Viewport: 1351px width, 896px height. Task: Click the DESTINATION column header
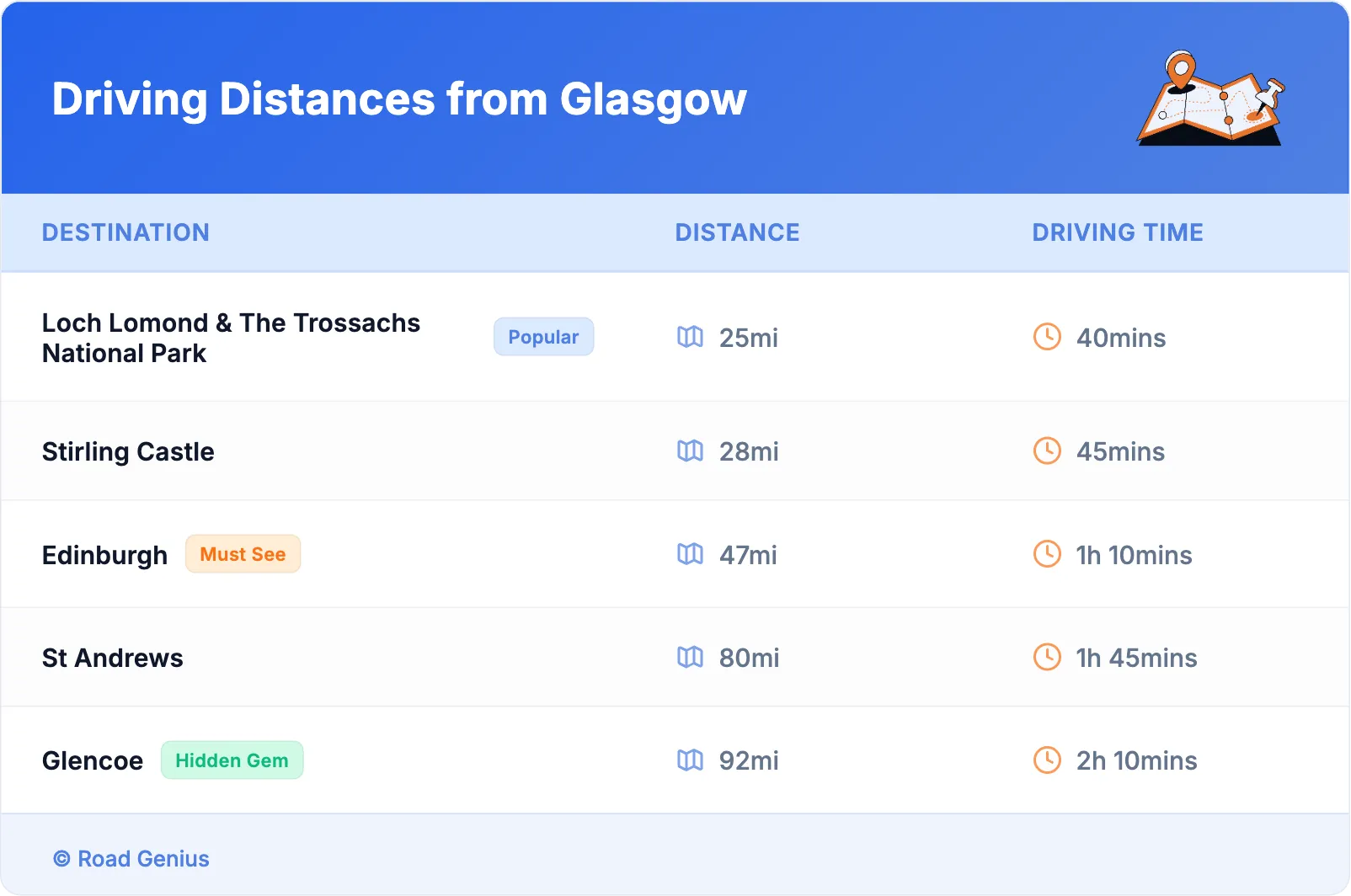125,232
